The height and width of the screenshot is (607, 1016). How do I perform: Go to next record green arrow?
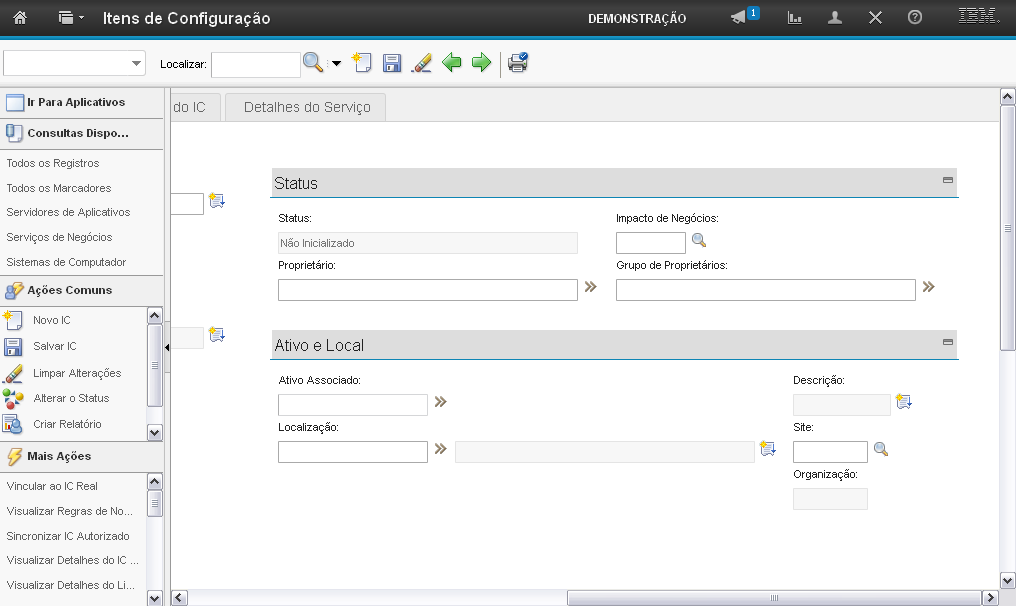(481, 64)
